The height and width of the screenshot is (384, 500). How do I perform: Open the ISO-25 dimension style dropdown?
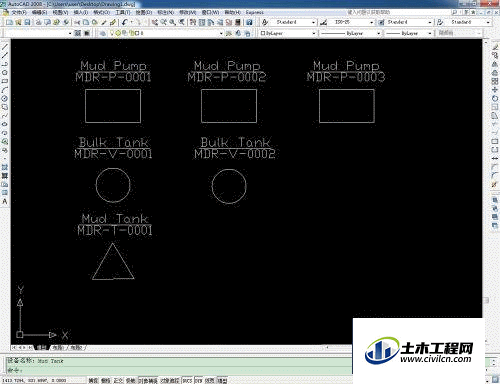[x=351, y=22]
